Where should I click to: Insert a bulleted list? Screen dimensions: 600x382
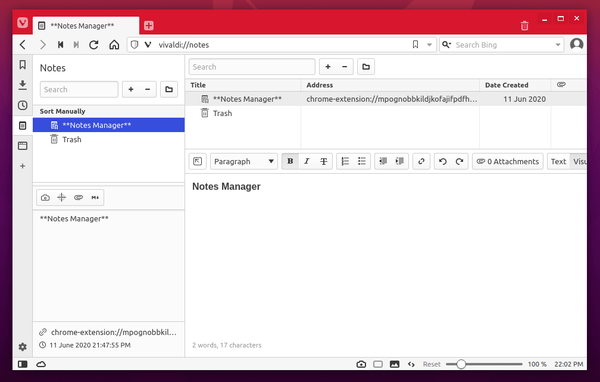tap(362, 161)
